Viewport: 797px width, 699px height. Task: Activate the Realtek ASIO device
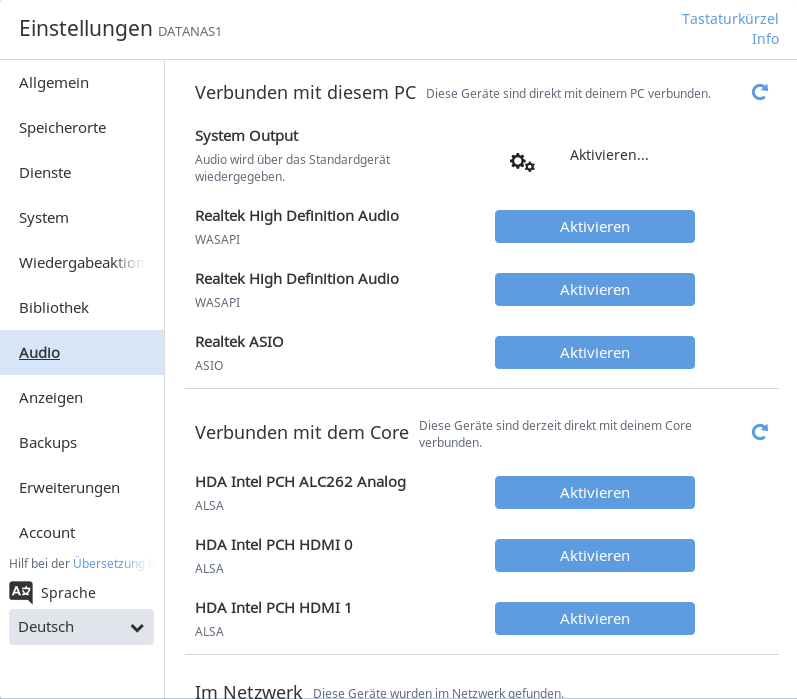595,353
